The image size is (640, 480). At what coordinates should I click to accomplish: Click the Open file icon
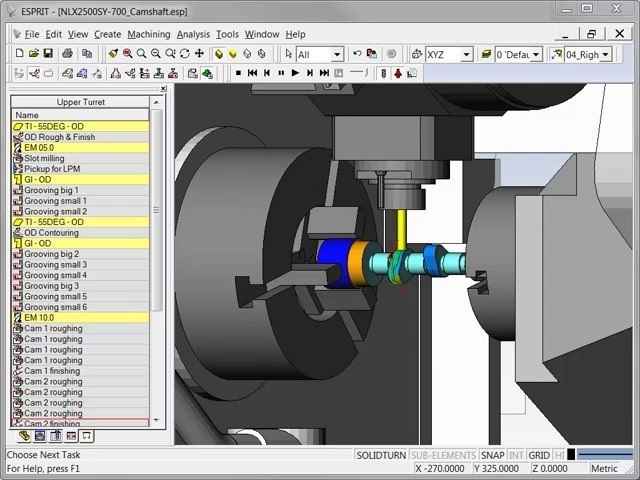33,54
